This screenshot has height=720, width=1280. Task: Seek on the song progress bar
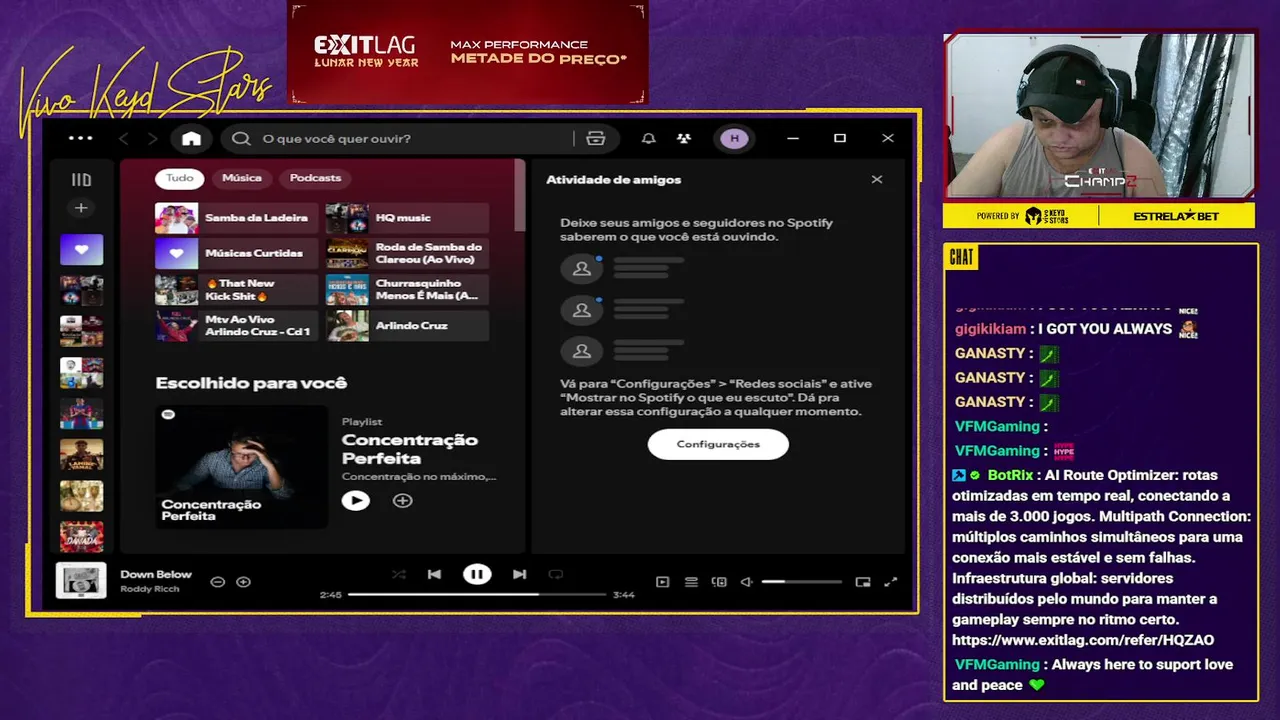point(477,594)
